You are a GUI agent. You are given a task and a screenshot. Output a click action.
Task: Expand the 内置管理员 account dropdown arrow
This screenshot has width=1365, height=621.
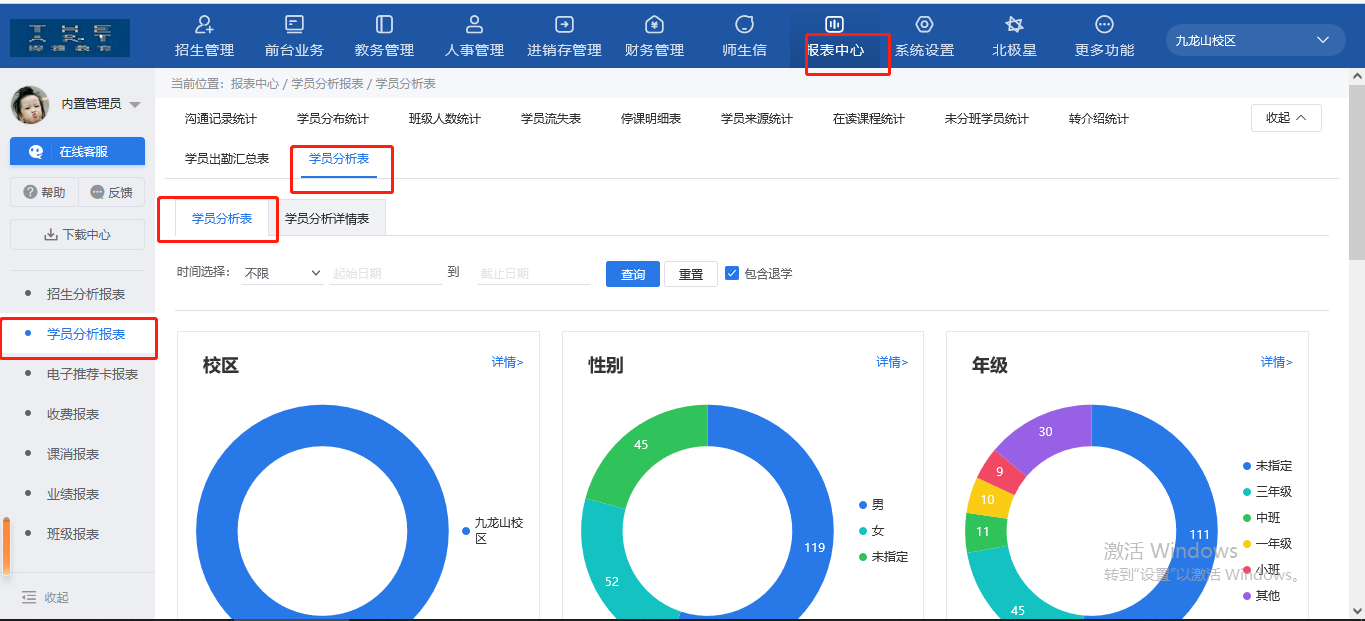[135, 105]
